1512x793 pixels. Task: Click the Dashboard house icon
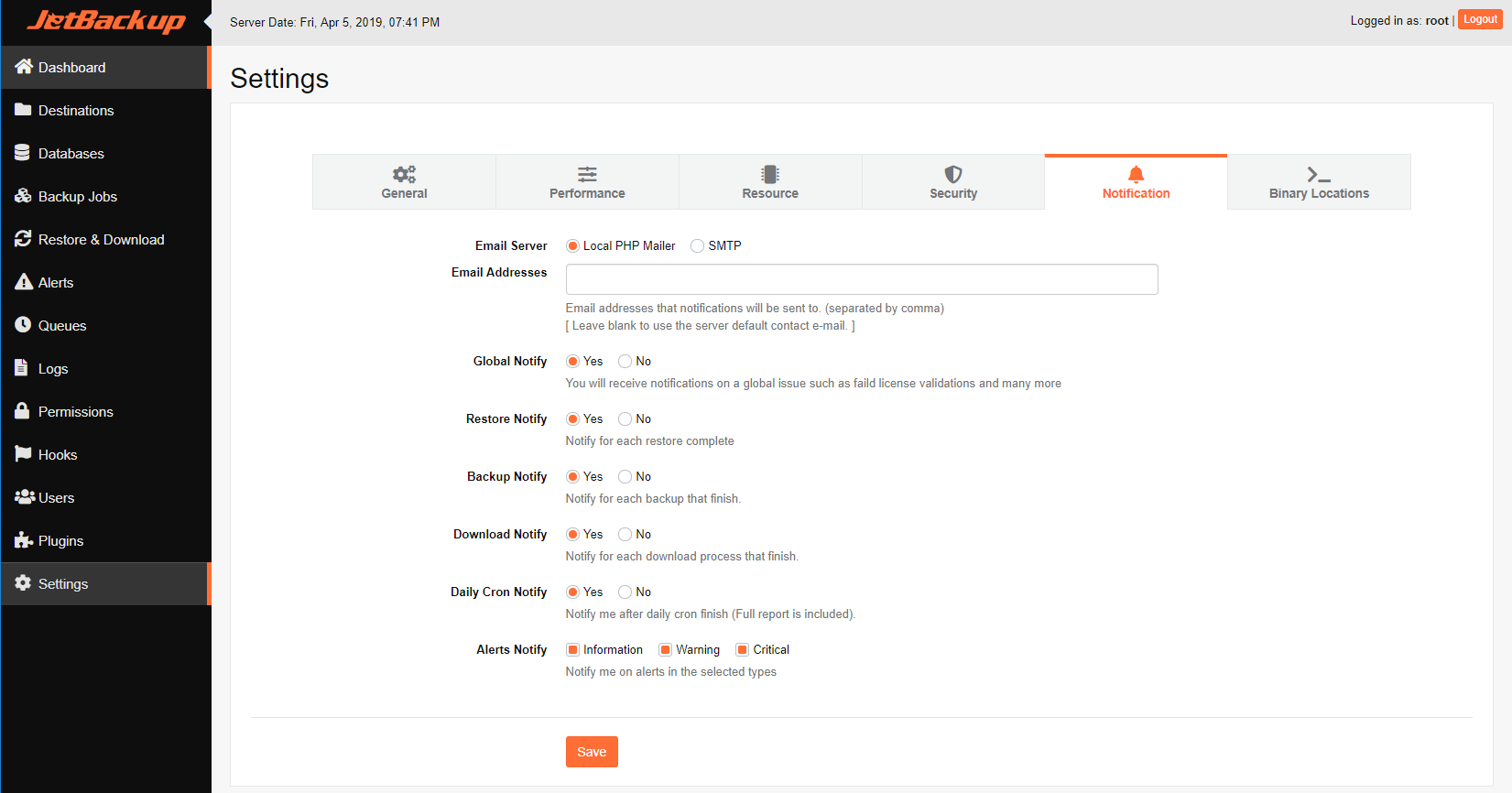24,67
